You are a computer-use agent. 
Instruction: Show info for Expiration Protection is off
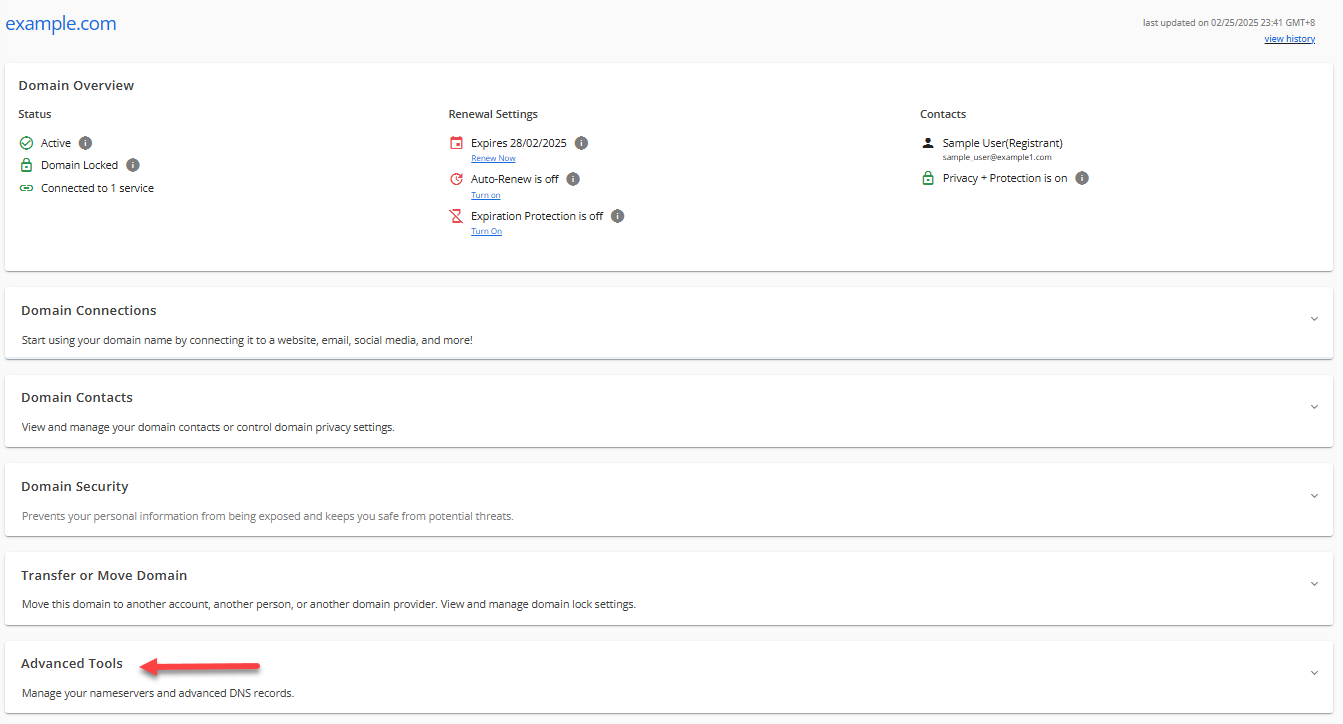(617, 216)
